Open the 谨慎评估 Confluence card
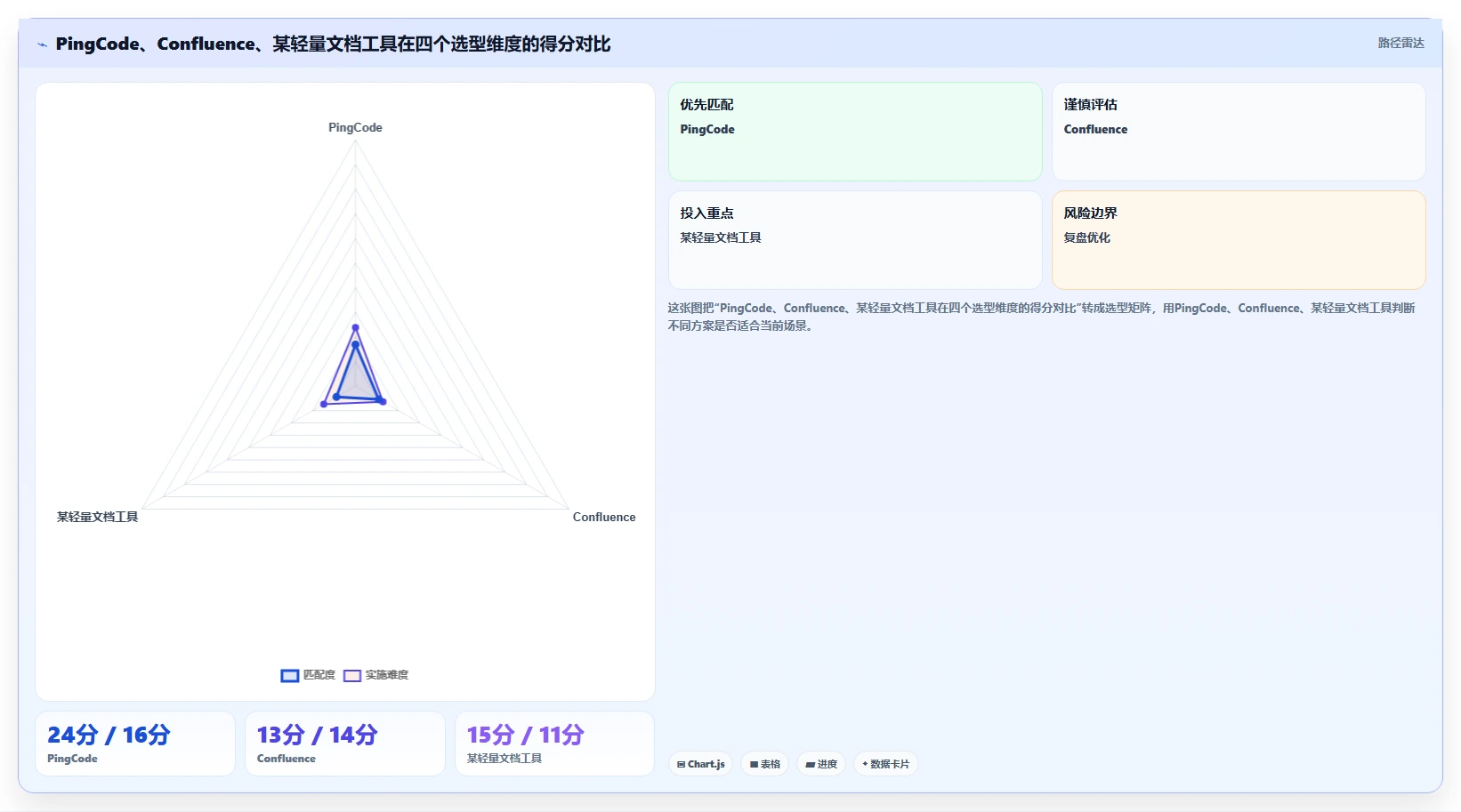 [x=1239, y=132]
